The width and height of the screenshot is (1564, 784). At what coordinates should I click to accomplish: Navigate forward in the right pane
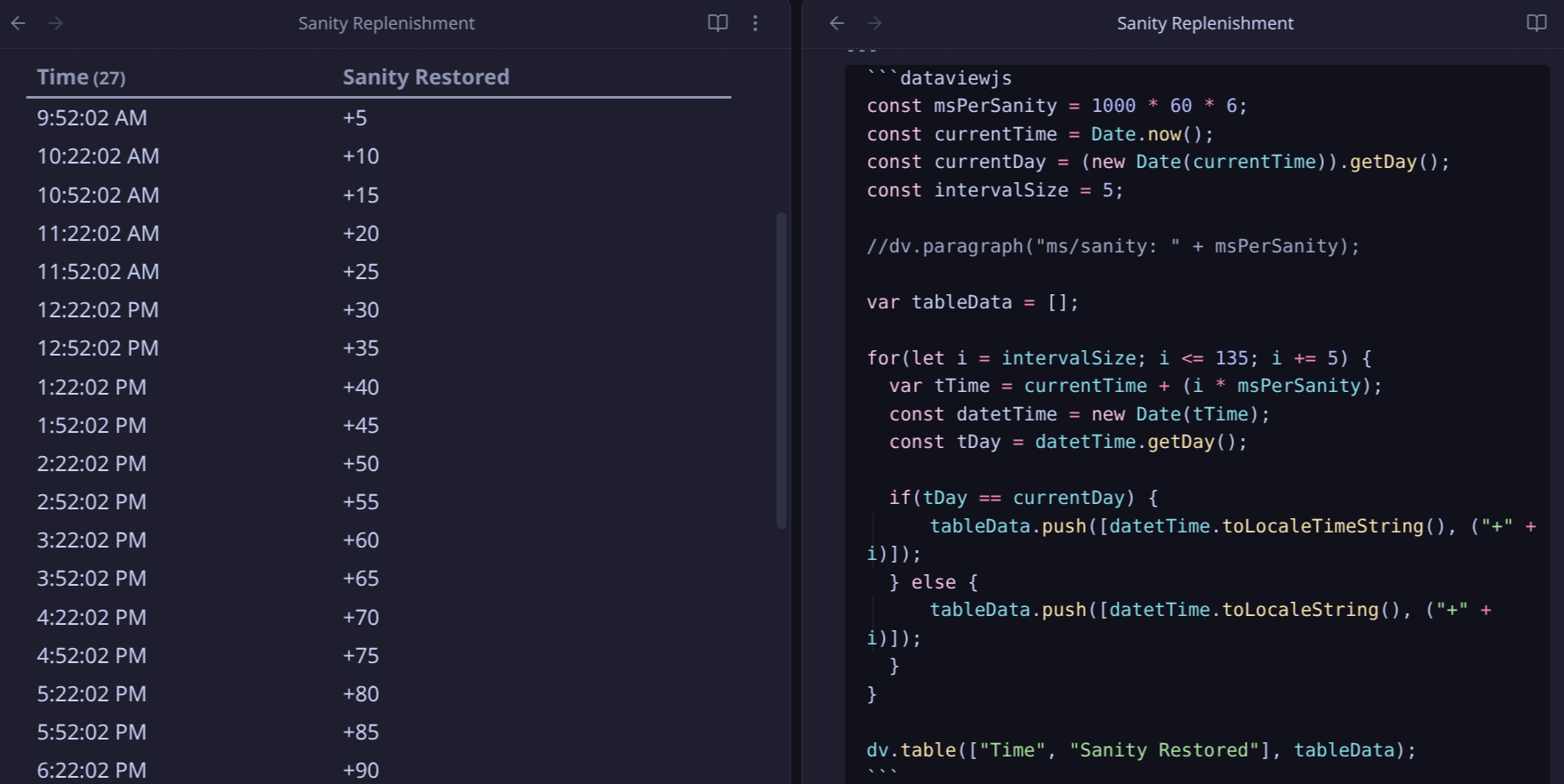[x=874, y=23]
